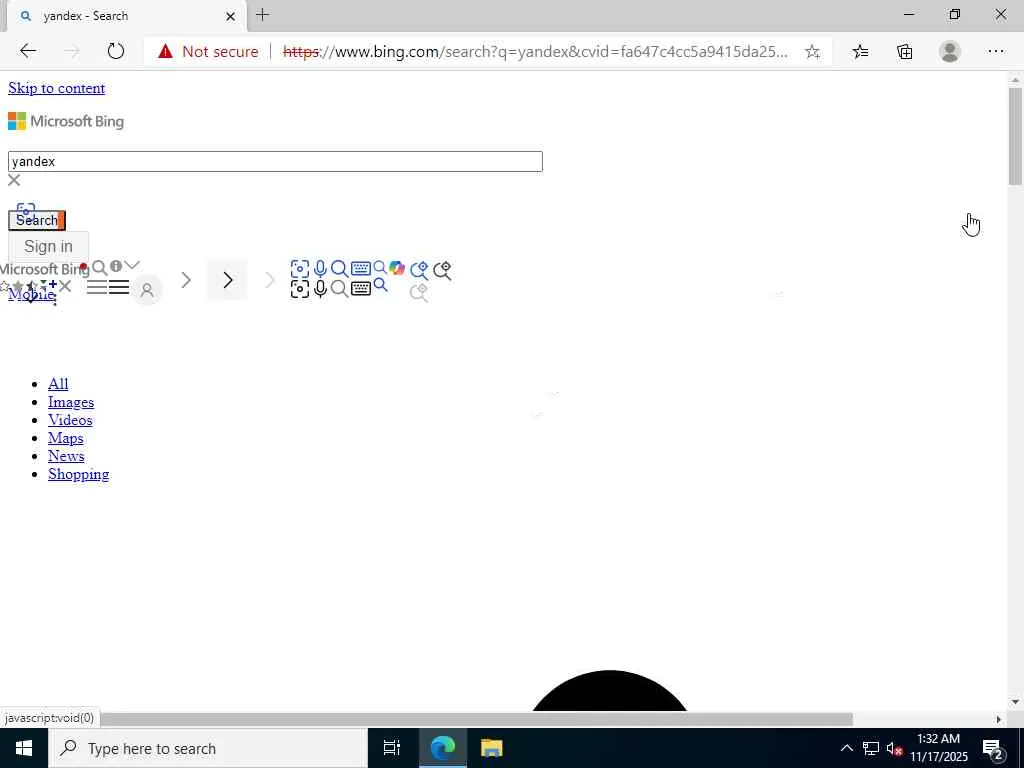Screen dimensions: 1024x768
Task: Switch to Shopping results
Action: pos(78,474)
